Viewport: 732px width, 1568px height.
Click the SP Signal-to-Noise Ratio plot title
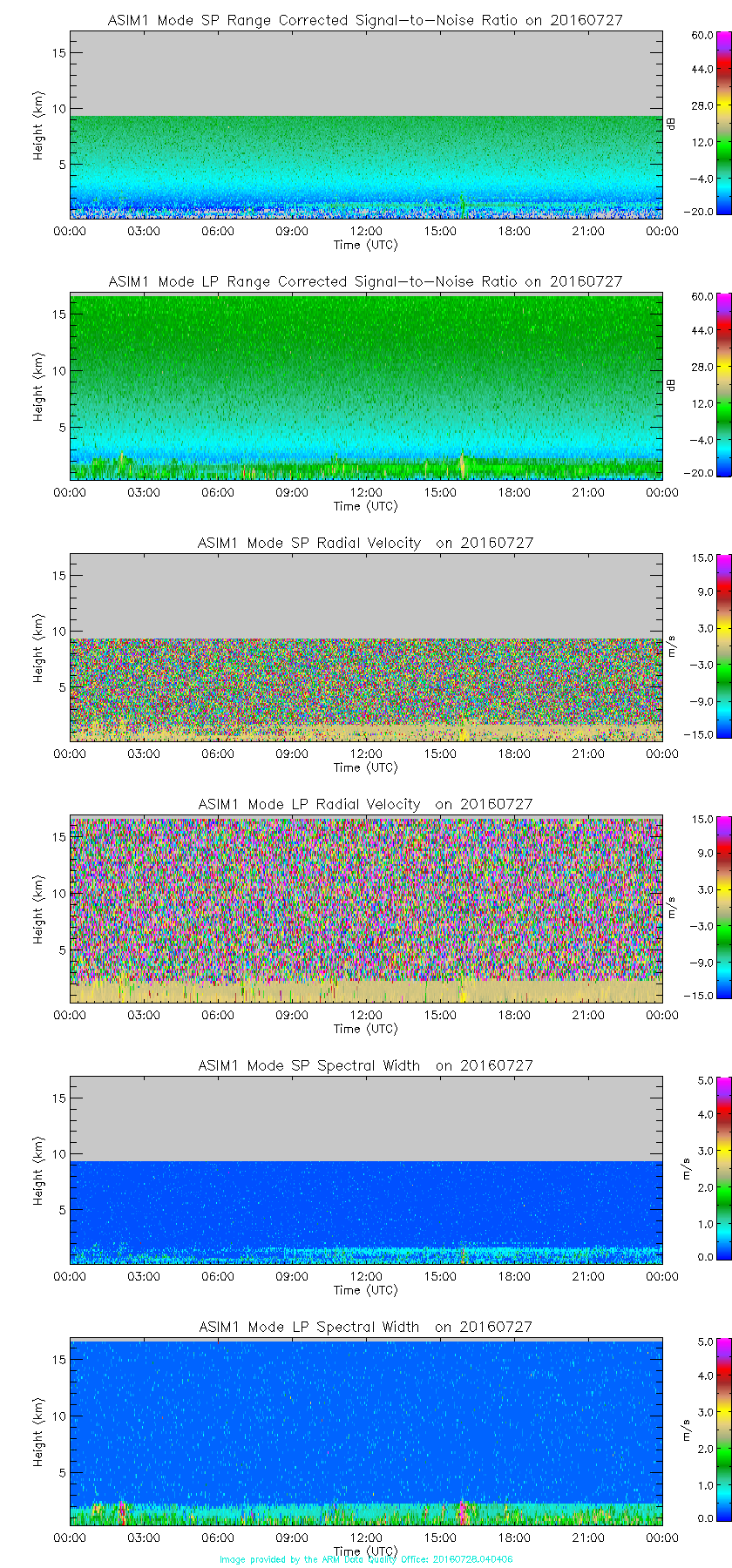coord(365,20)
